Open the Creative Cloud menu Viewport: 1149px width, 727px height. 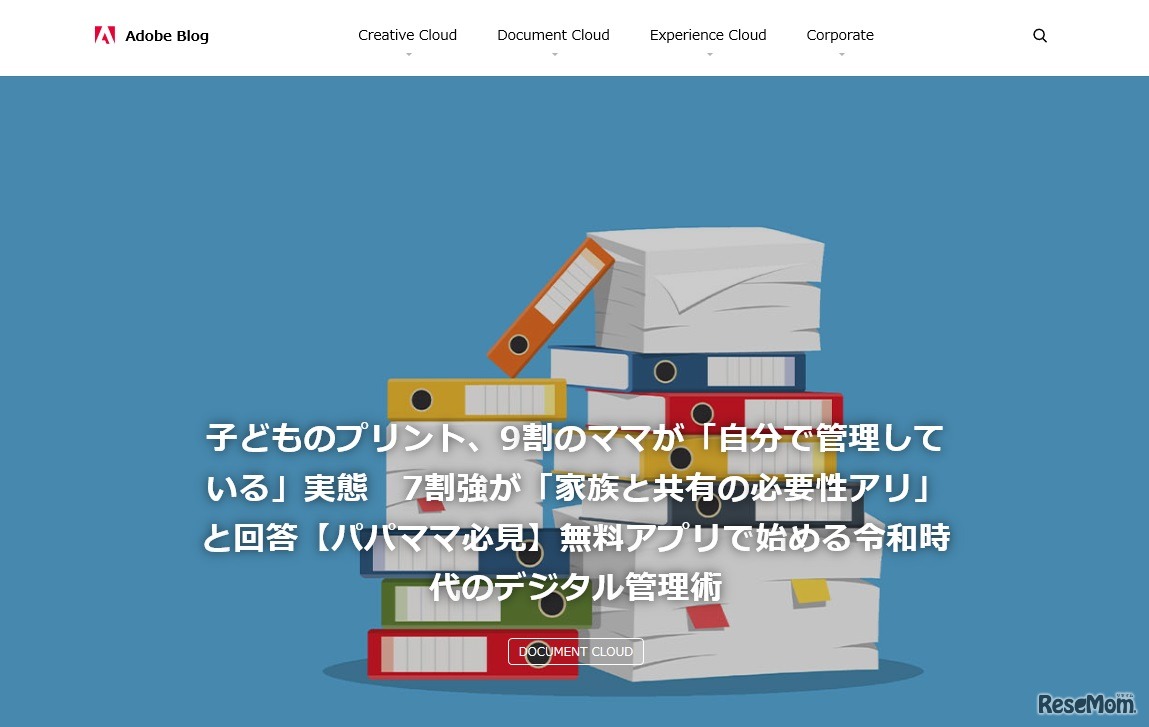click(x=407, y=34)
